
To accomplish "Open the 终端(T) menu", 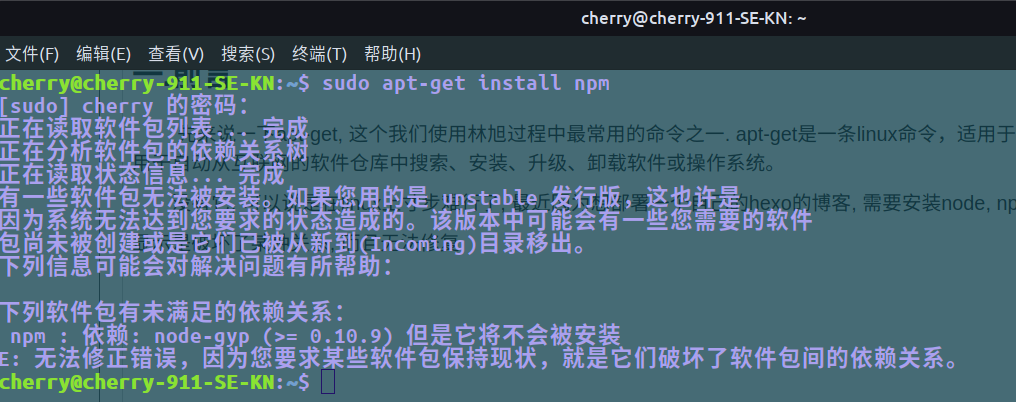I will 320,53.
